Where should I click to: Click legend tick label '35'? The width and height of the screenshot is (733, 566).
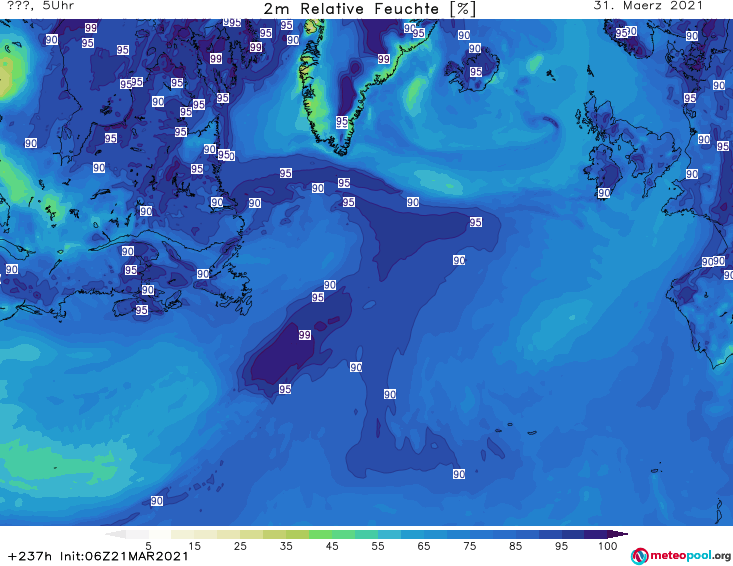(x=286, y=546)
